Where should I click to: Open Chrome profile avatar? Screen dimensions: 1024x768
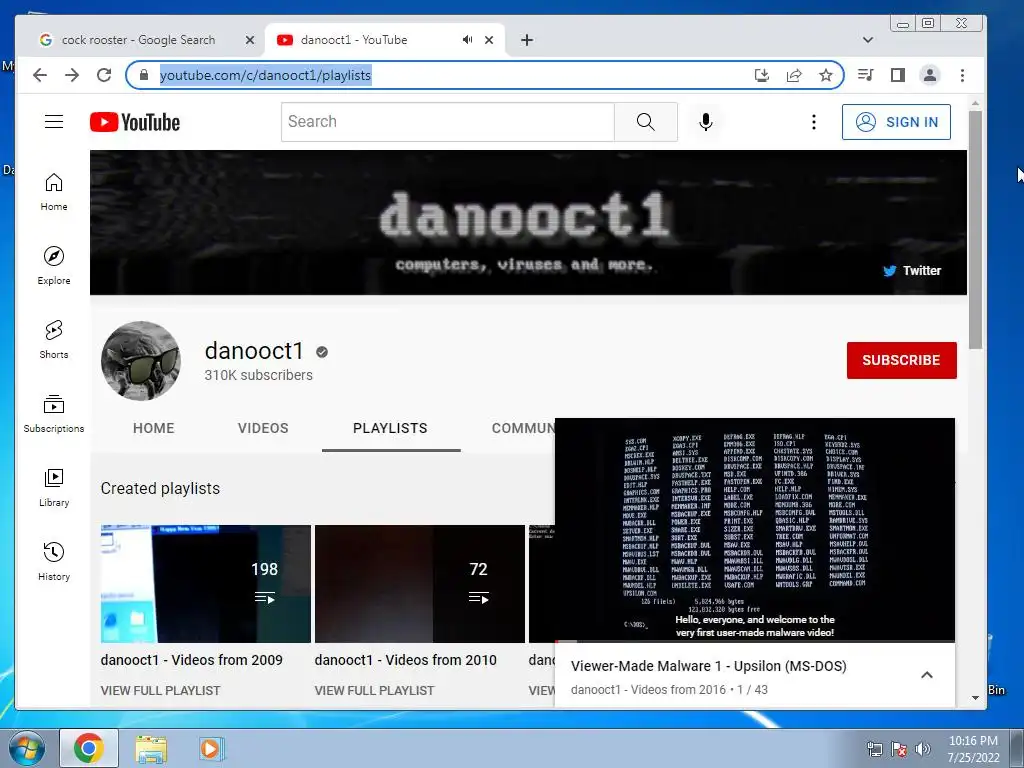[930, 75]
